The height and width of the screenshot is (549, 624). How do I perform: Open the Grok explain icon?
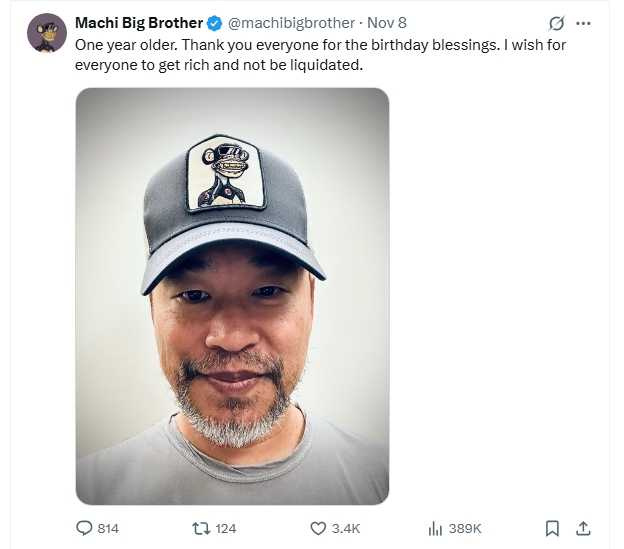(x=557, y=23)
